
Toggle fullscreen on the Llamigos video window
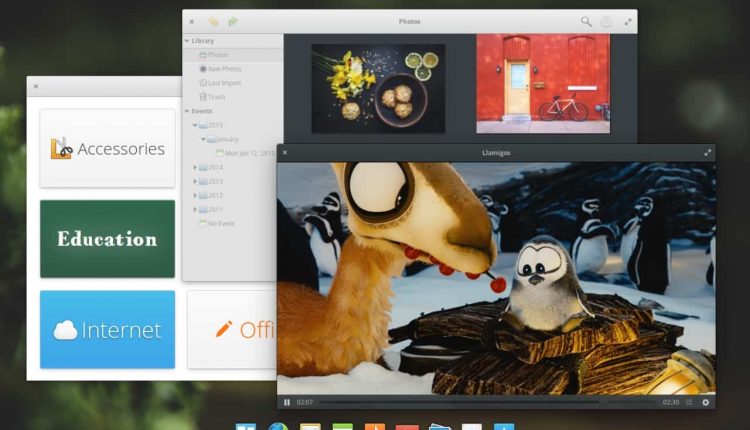707,153
